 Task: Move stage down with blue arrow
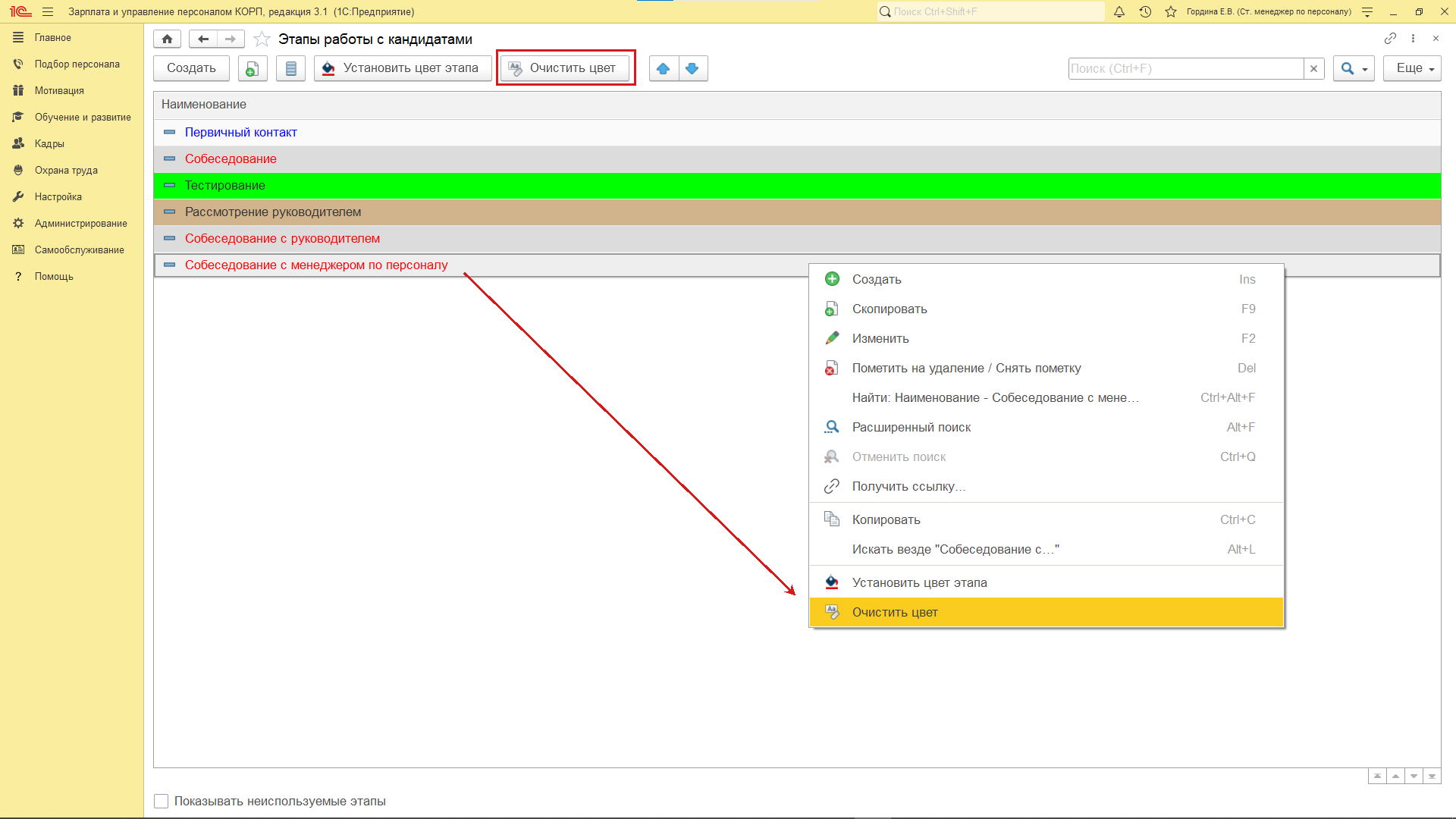coord(692,68)
